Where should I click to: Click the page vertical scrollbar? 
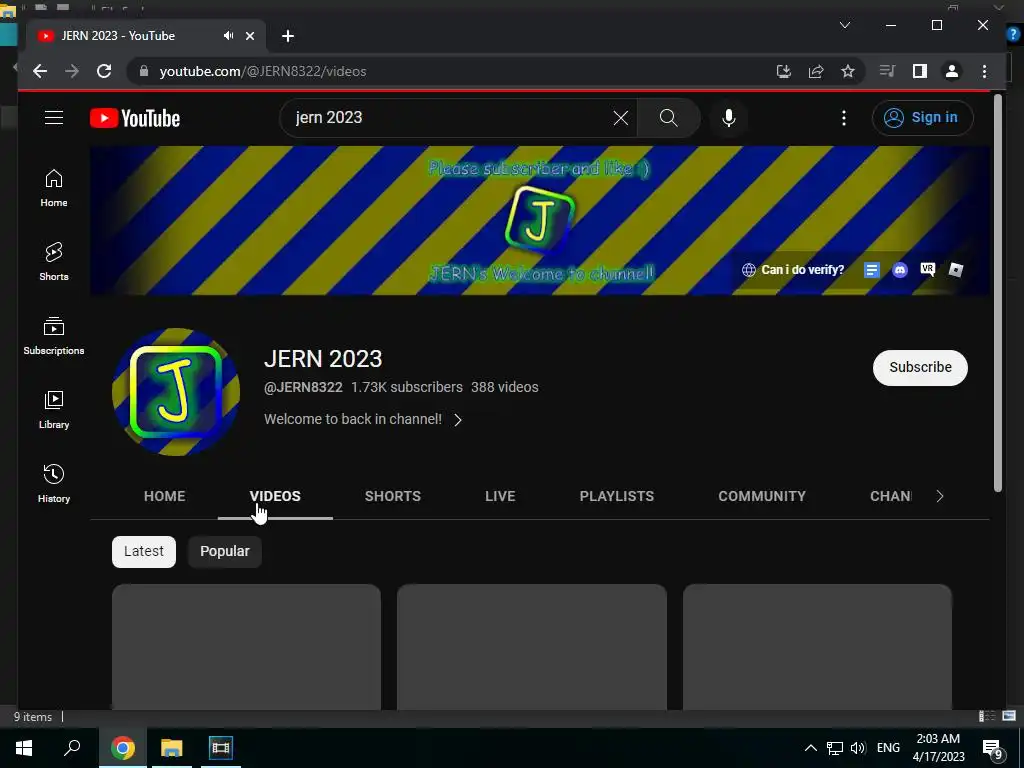pos(997,293)
